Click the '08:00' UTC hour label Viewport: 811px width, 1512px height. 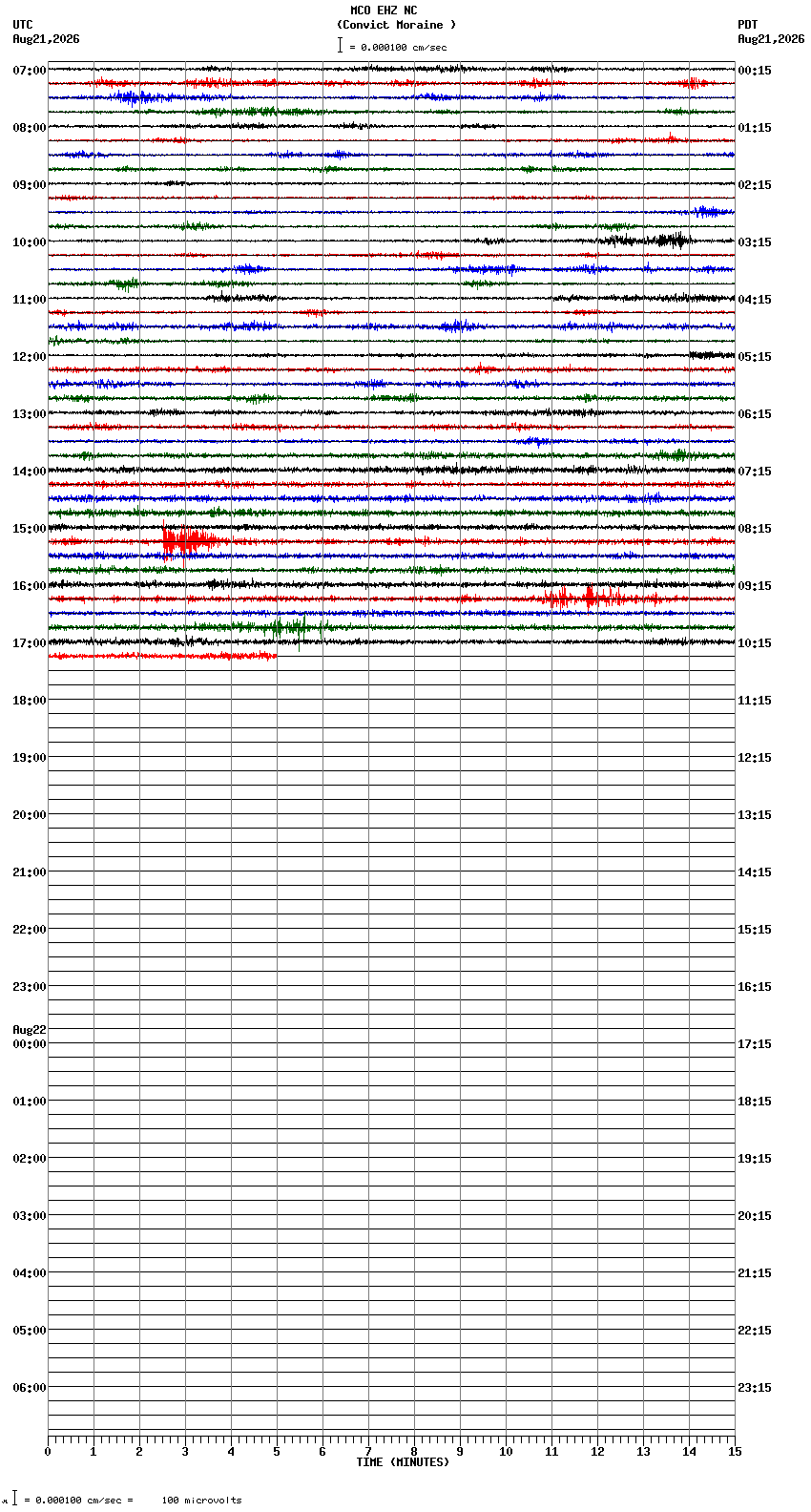[29, 128]
